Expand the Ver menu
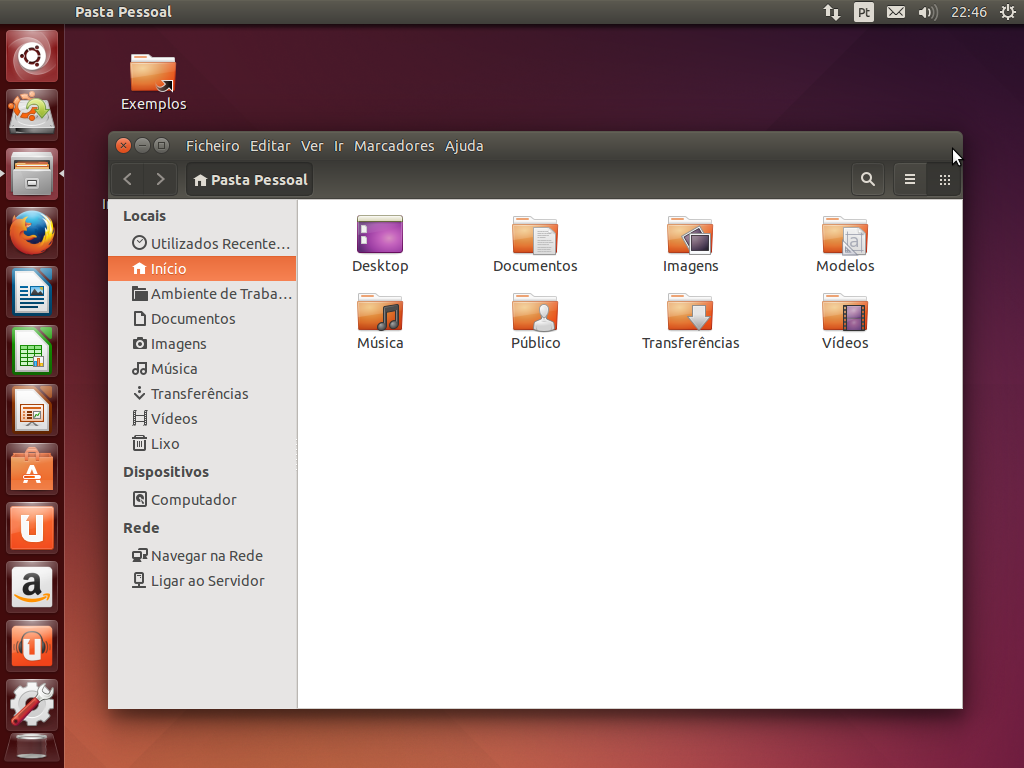Viewport: 1024px width, 768px height. click(312, 146)
